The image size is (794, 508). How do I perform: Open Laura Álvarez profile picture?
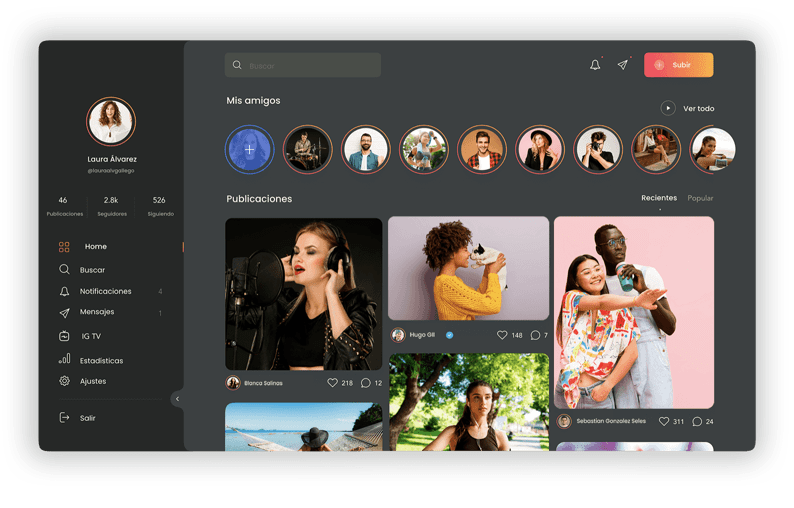coord(111,122)
